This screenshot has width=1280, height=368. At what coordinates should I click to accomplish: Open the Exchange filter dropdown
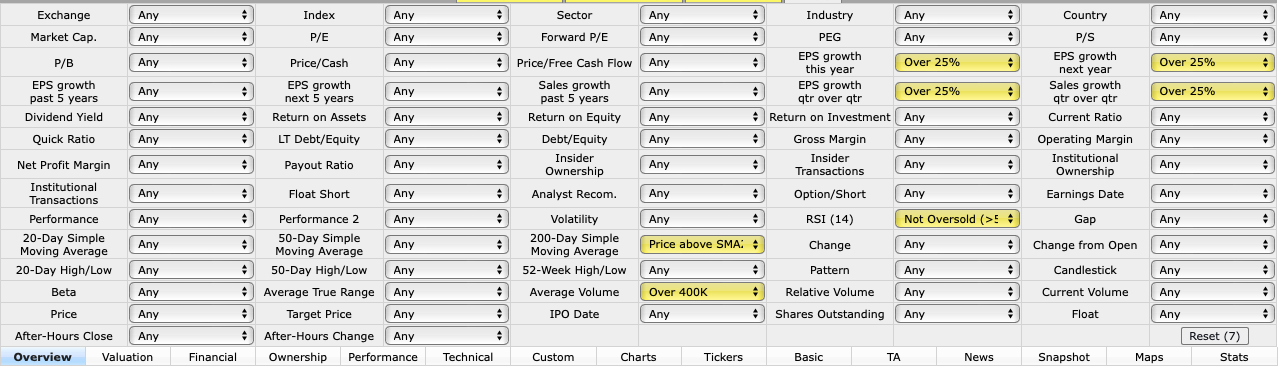tap(191, 15)
